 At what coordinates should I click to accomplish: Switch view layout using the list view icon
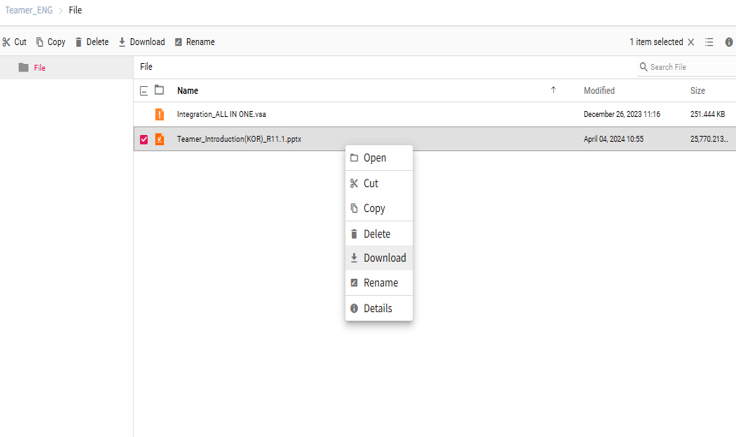709,42
